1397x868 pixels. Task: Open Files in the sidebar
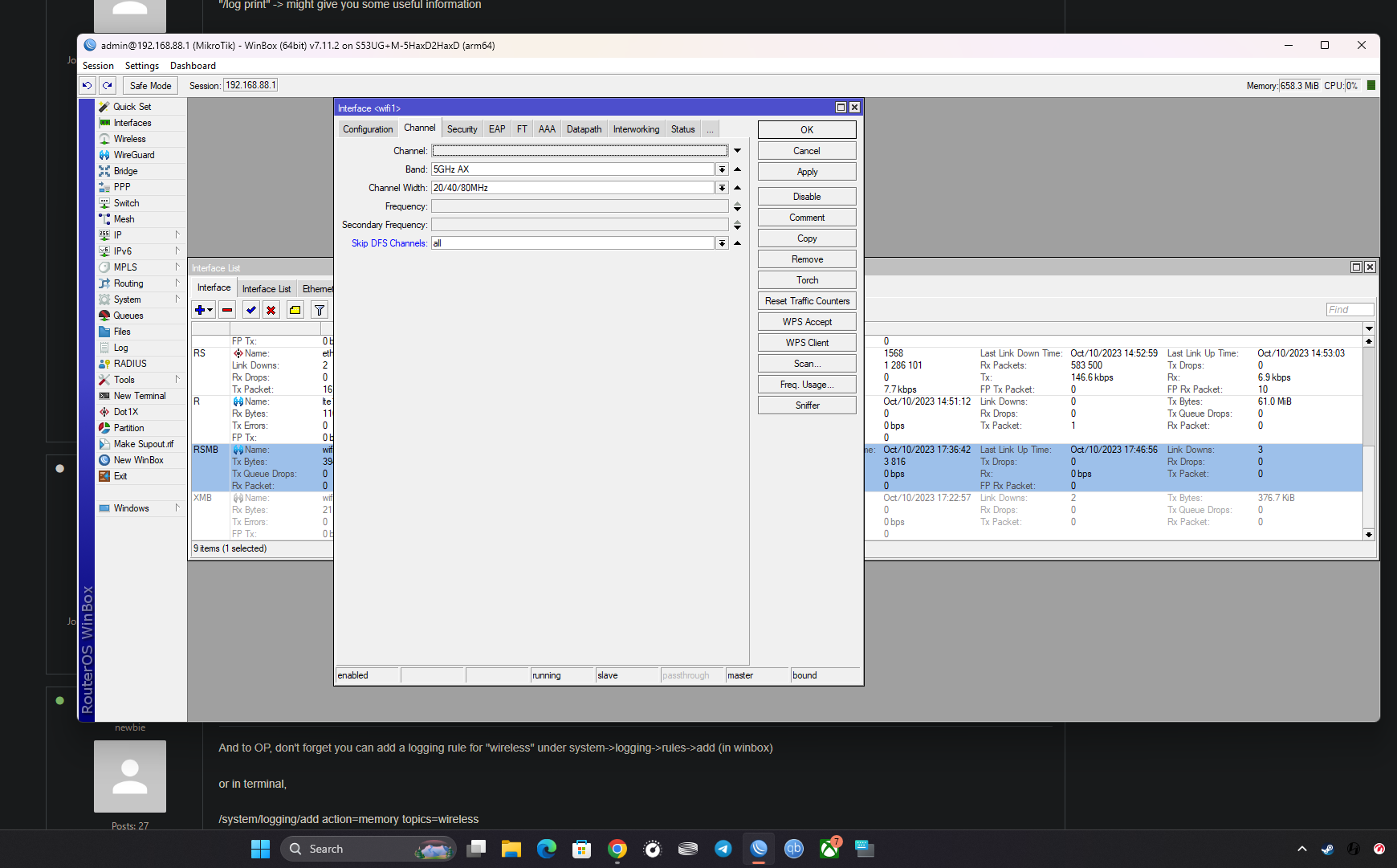(x=122, y=332)
